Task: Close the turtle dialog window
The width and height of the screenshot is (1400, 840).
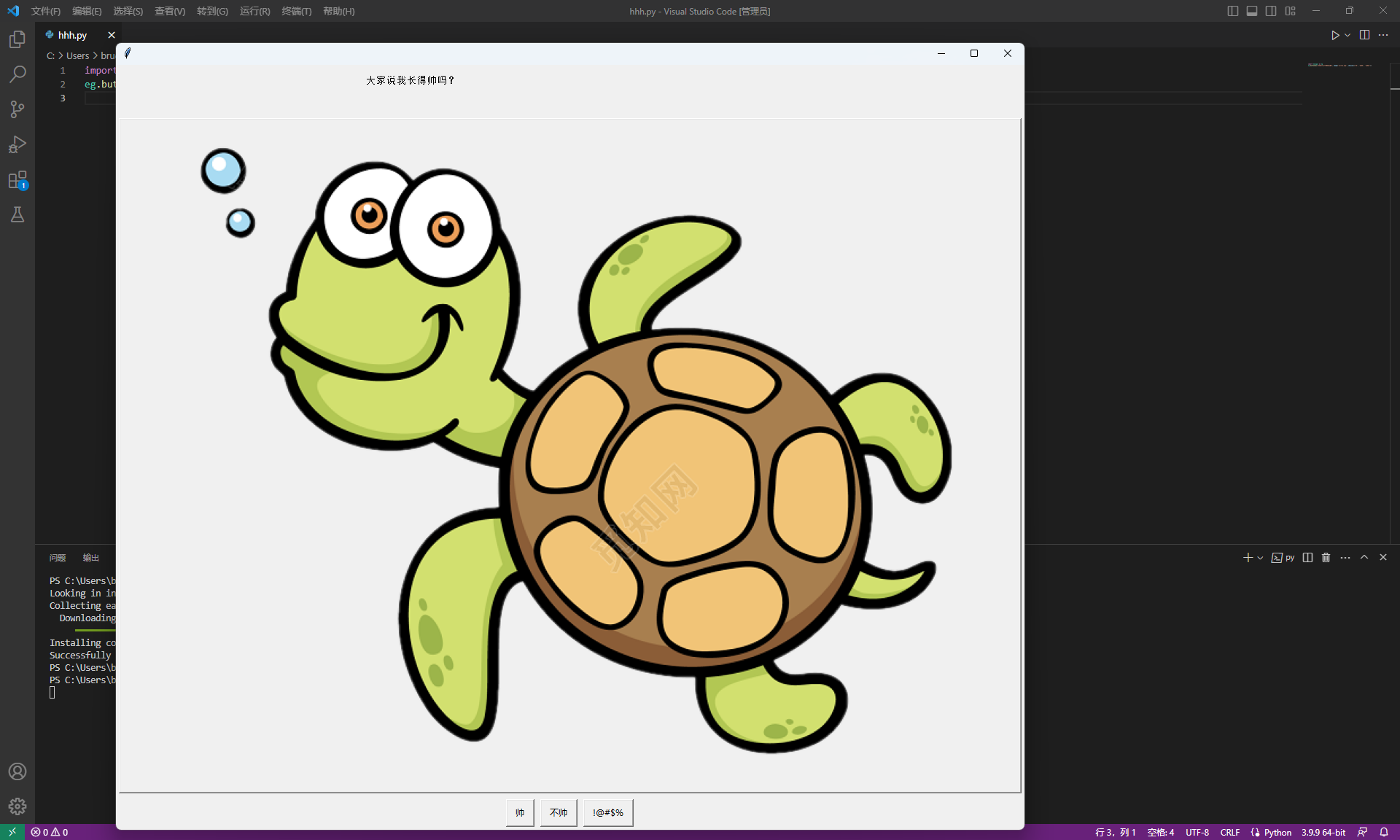Action: pyautogui.click(x=1007, y=53)
